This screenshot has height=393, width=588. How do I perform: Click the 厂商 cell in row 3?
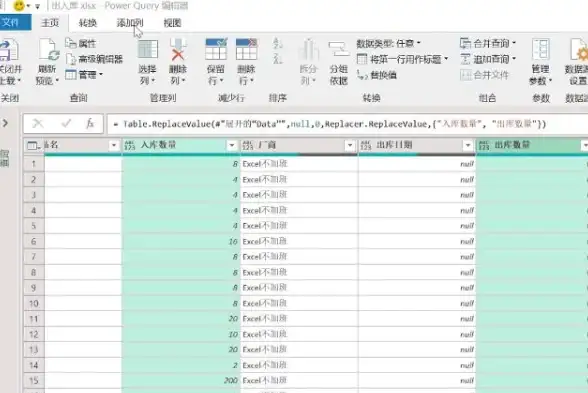point(298,195)
